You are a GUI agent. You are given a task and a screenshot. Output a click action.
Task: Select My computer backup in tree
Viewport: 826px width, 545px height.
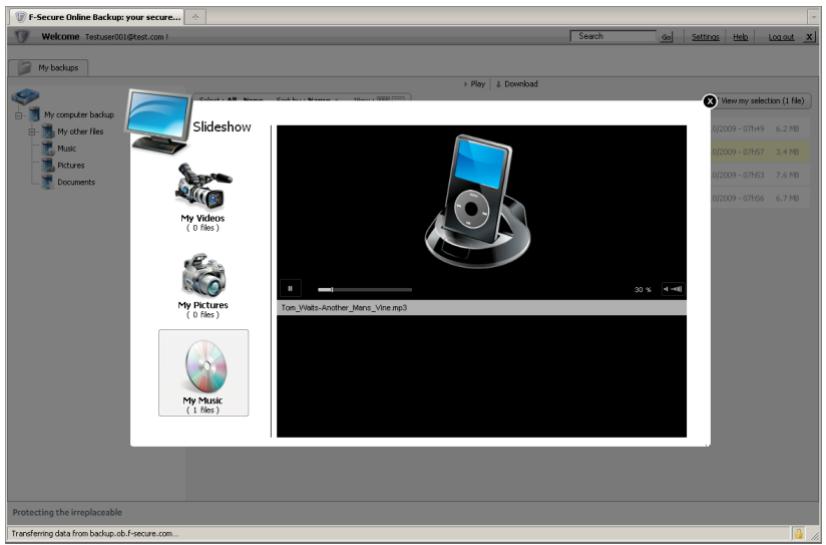(79, 115)
